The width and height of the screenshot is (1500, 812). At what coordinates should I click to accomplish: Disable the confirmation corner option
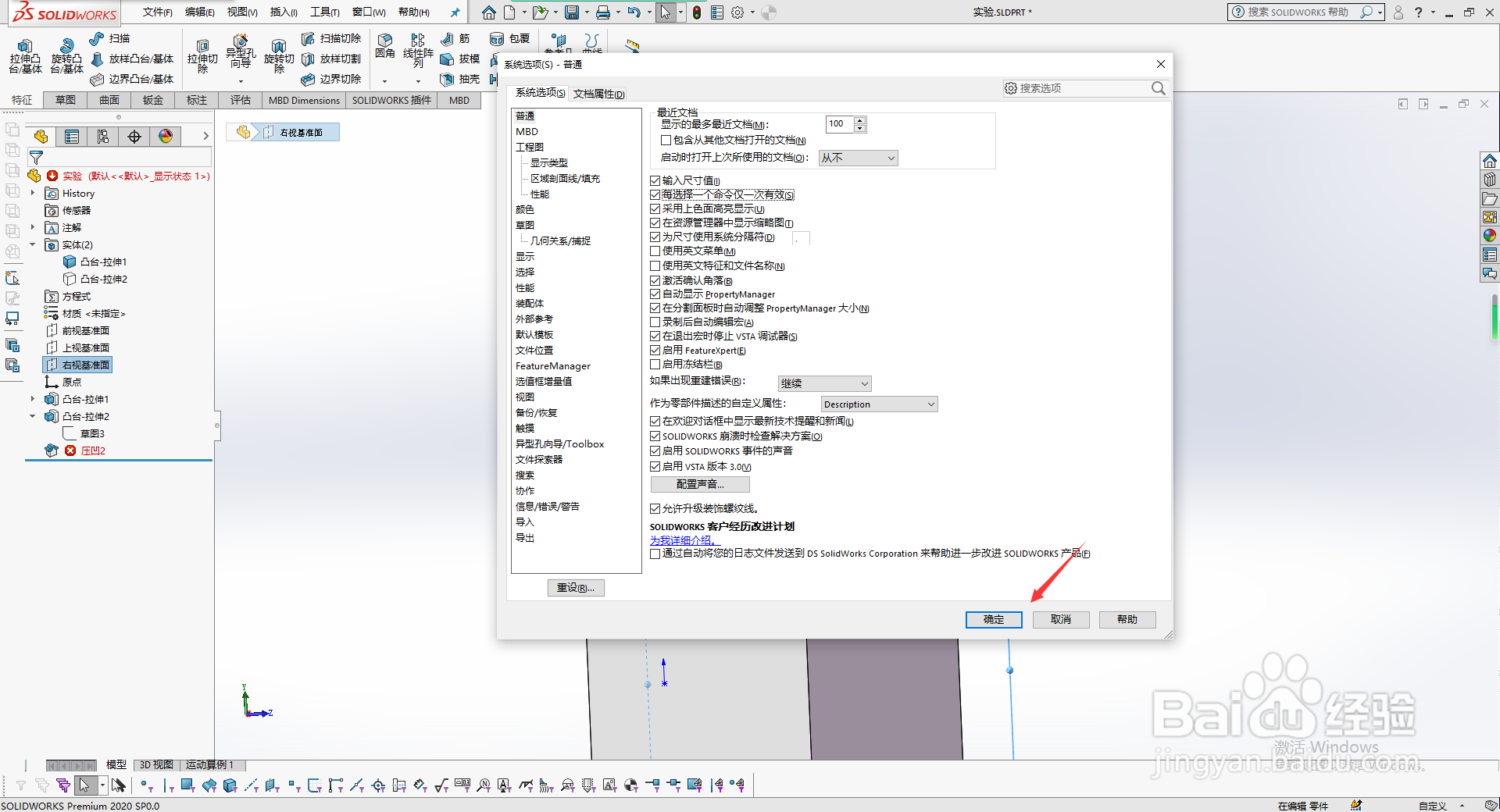[x=655, y=280]
